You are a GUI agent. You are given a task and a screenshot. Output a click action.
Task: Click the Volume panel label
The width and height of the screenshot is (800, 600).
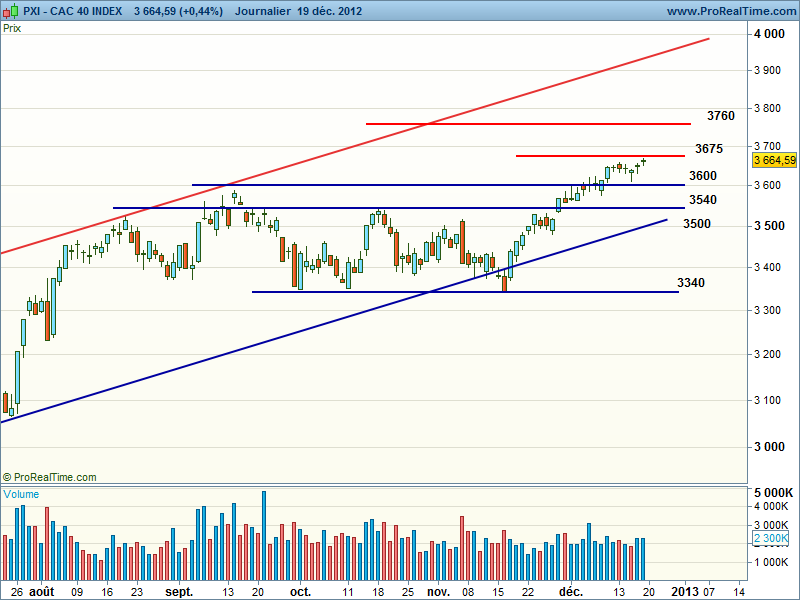[22, 494]
